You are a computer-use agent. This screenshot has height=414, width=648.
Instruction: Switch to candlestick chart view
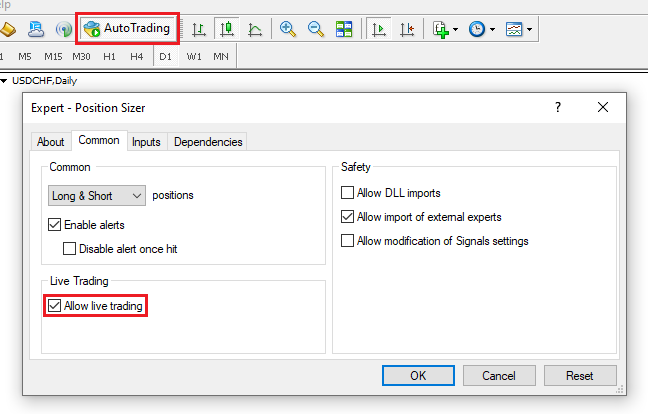click(x=227, y=29)
